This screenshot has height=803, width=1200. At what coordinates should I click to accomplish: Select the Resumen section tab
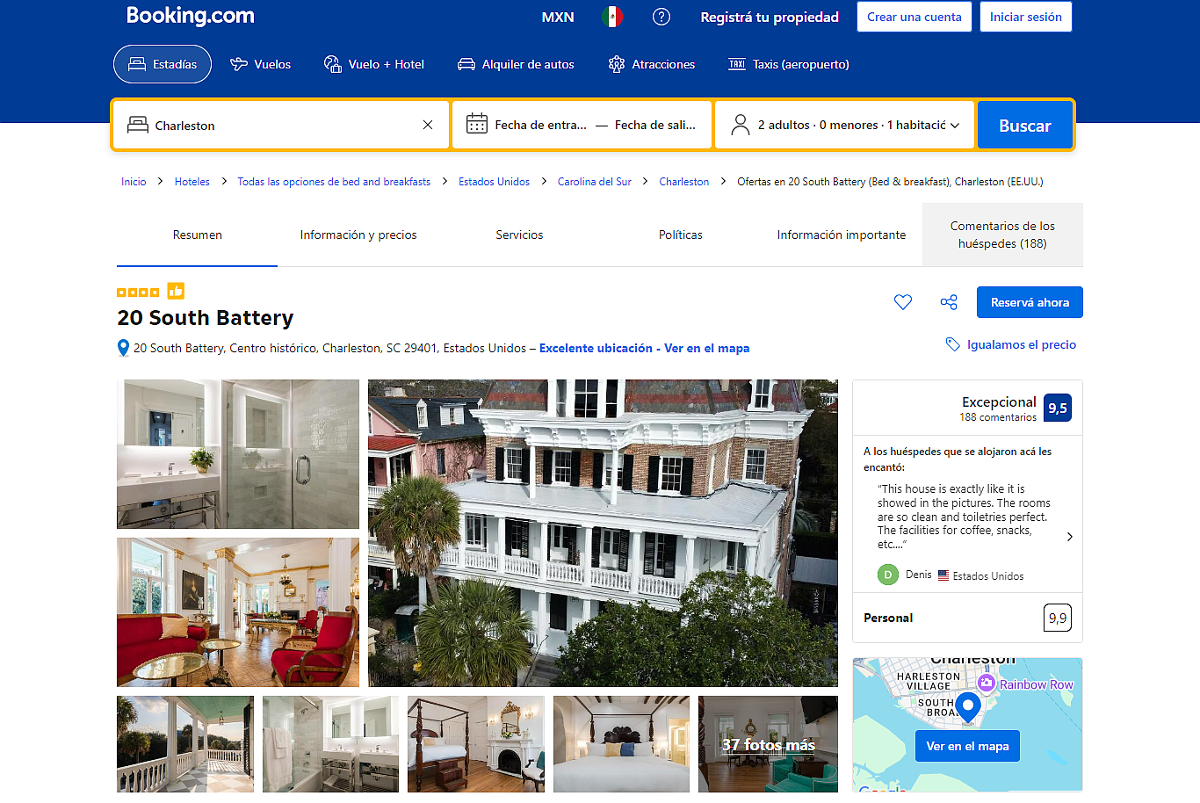pos(197,235)
